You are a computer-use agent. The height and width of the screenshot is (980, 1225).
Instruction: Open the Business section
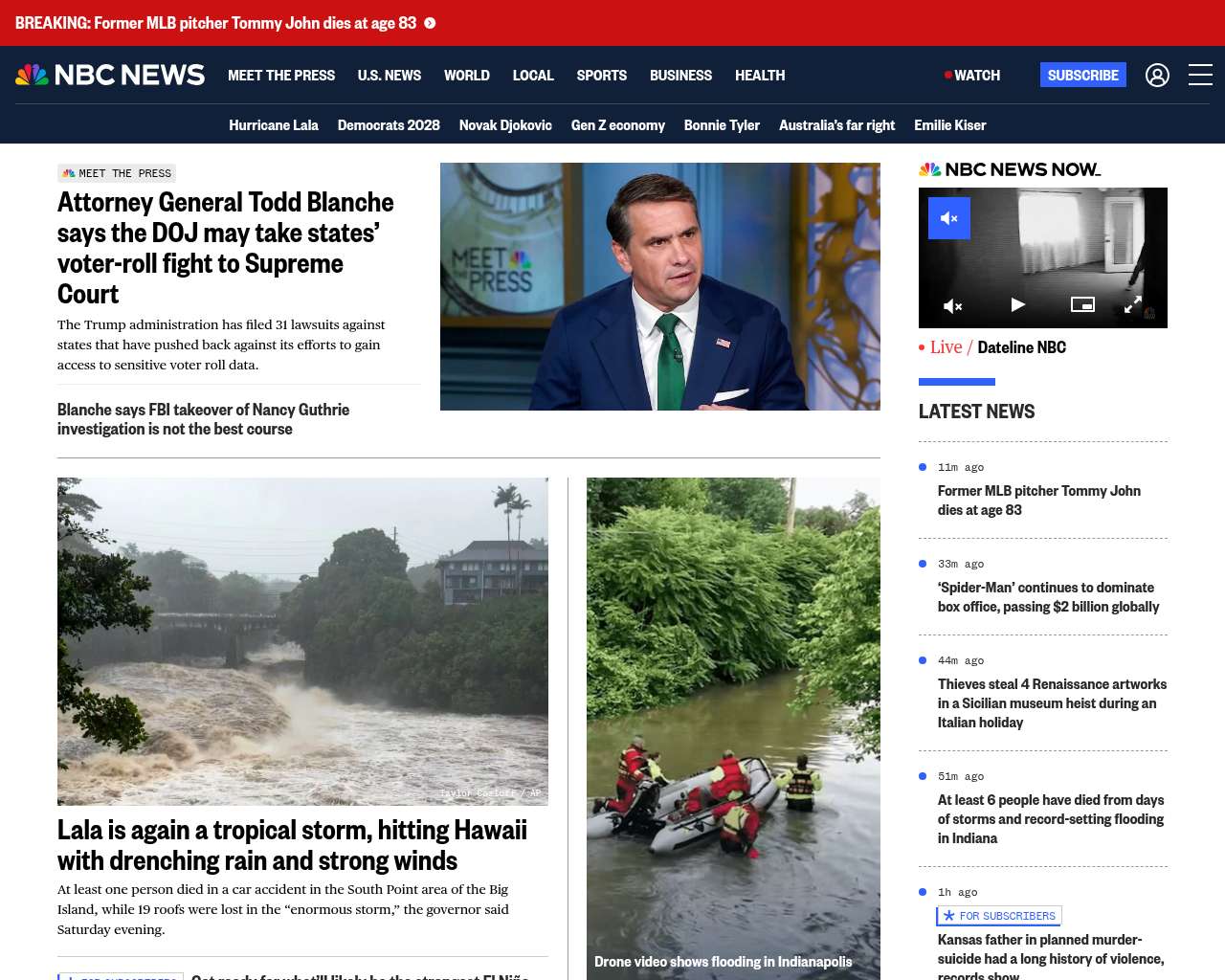pyautogui.click(x=680, y=75)
